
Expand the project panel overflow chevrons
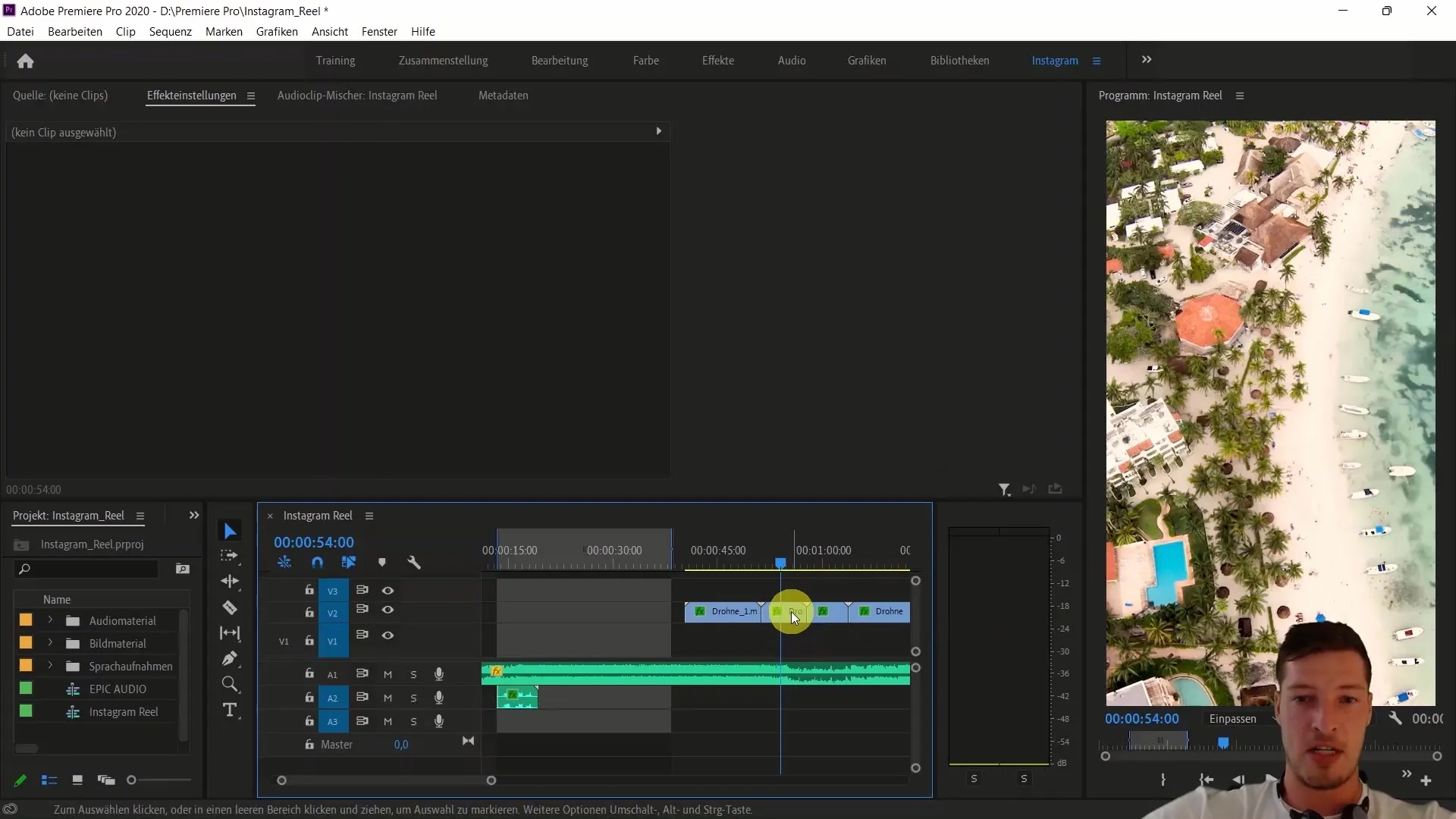pyautogui.click(x=194, y=516)
